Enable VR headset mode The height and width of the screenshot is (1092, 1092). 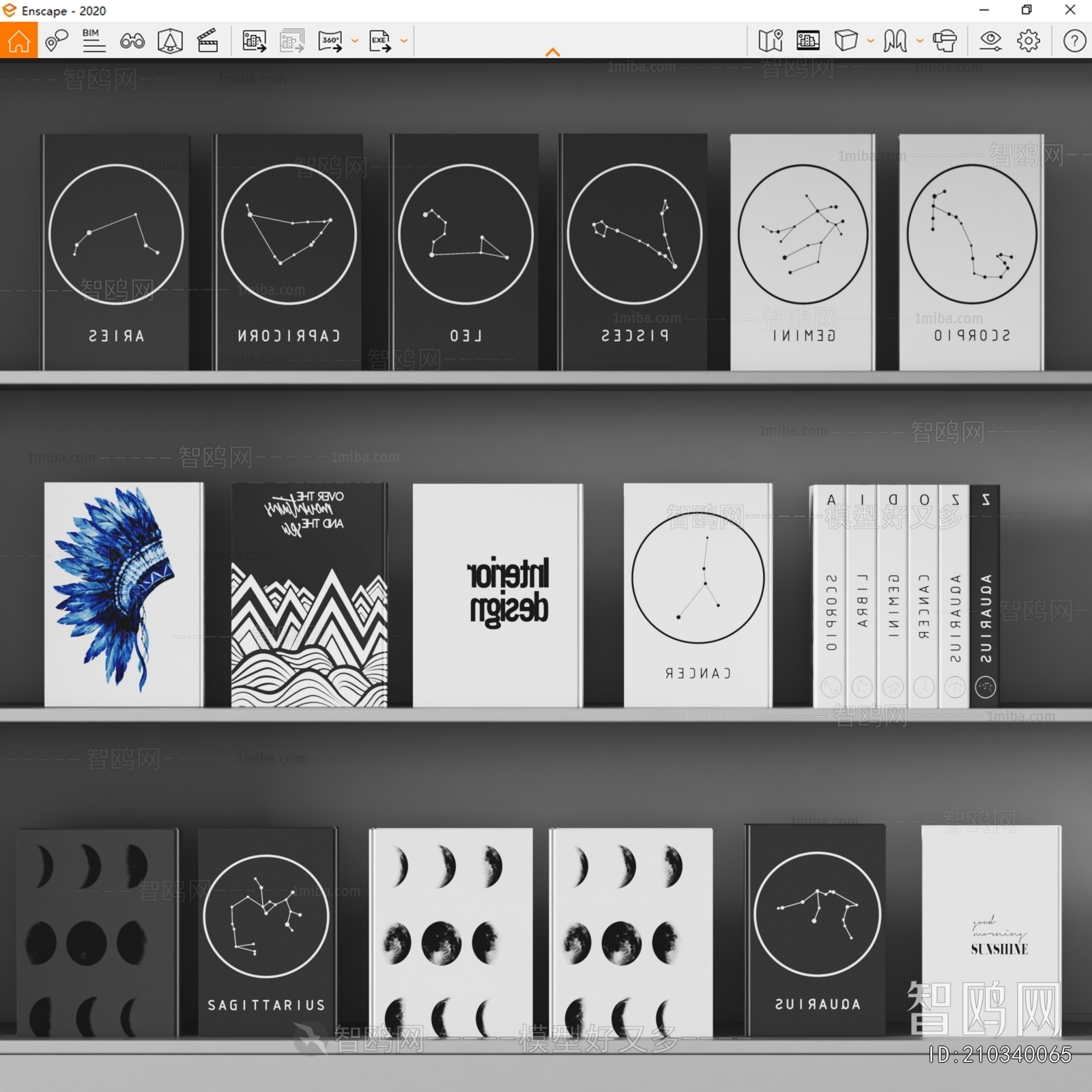[x=945, y=41]
